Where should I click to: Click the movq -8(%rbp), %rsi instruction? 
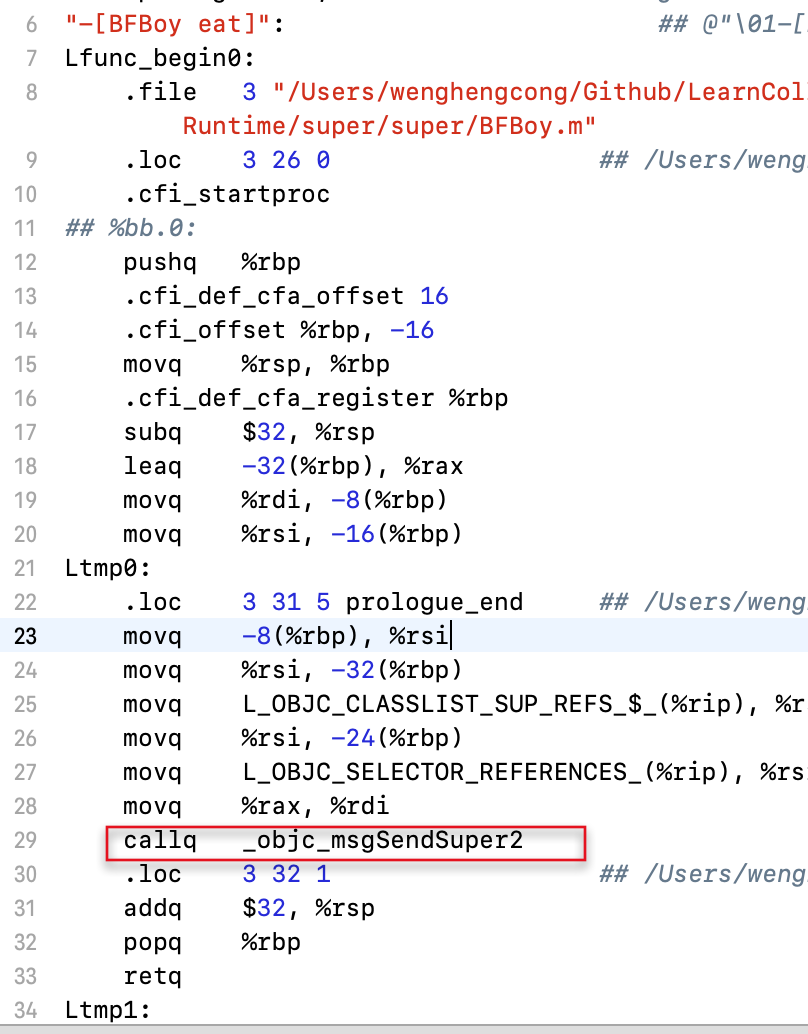pos(286,636)
